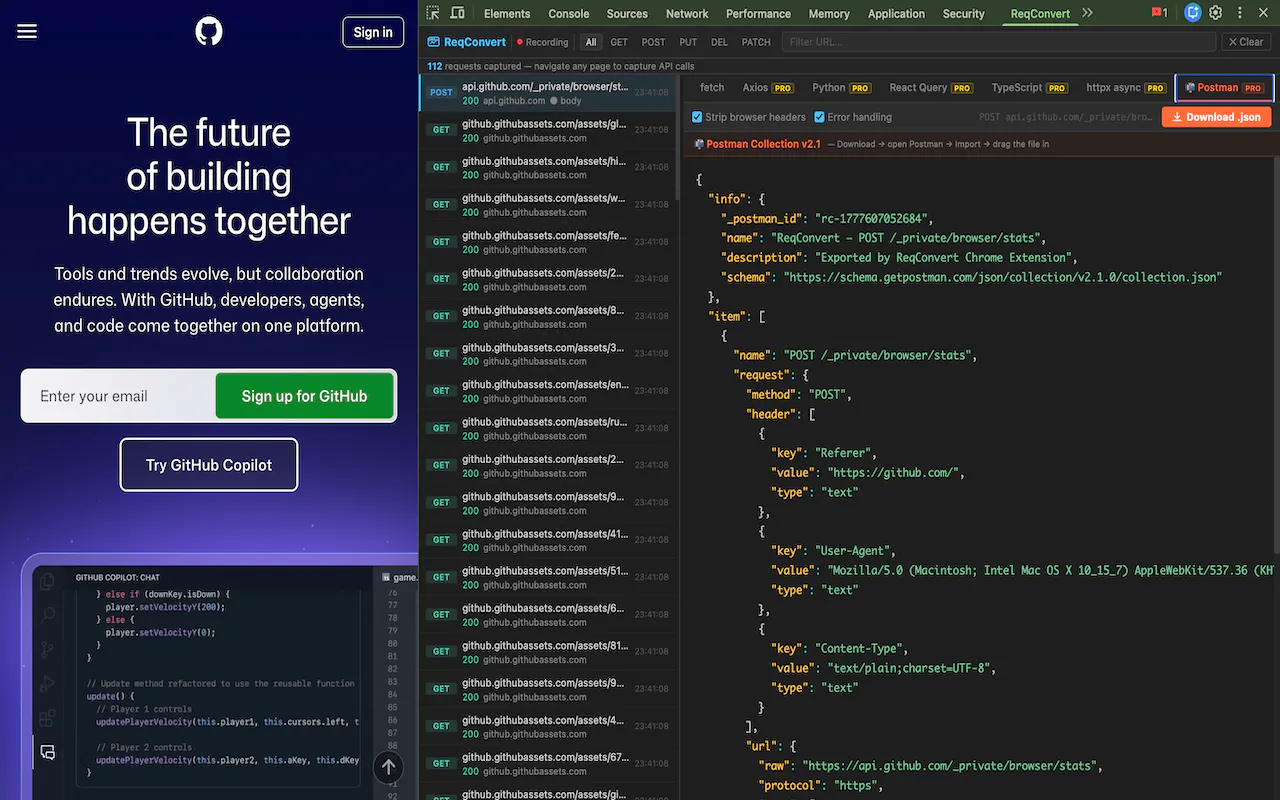Click the ReqConvert logo in the extension header
This screenshot has width=1280, height=800.
(x=467, y=42)
